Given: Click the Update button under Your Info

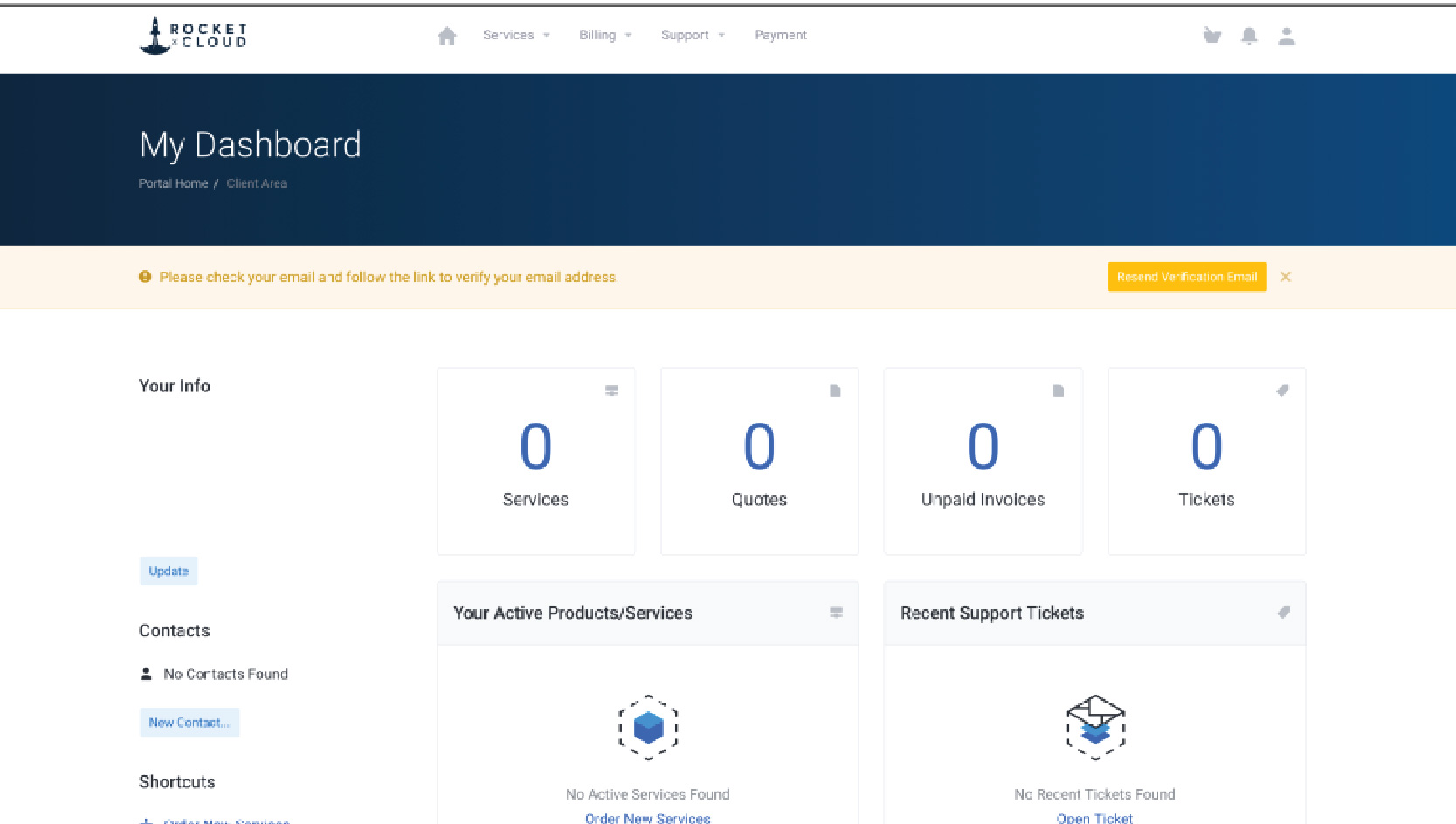Looking at the screenshot, I should (x=169, y=571).
